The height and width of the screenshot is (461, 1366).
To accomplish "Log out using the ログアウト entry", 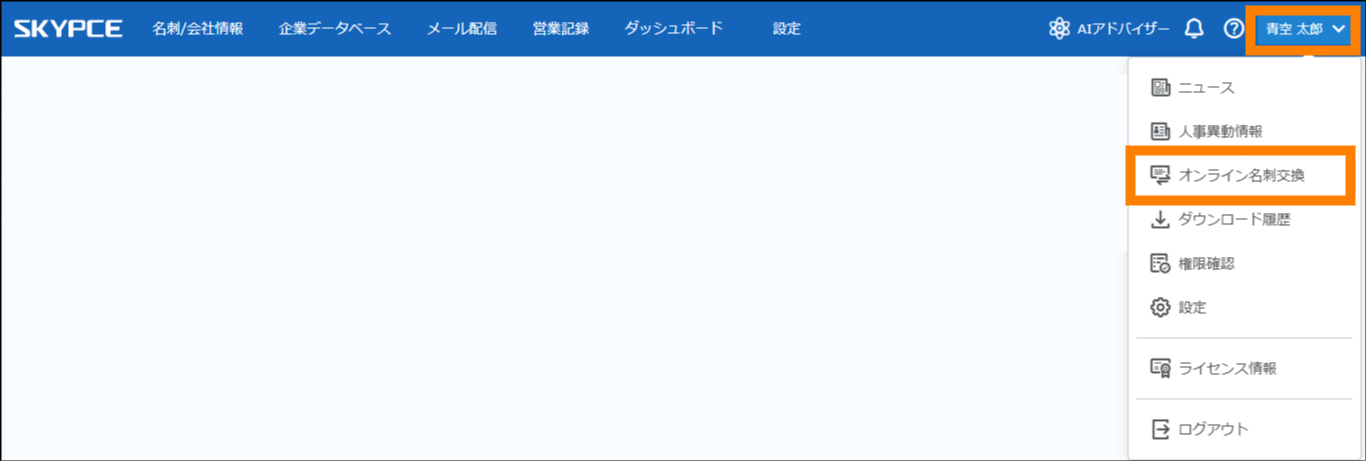I will pos(1213,429).
